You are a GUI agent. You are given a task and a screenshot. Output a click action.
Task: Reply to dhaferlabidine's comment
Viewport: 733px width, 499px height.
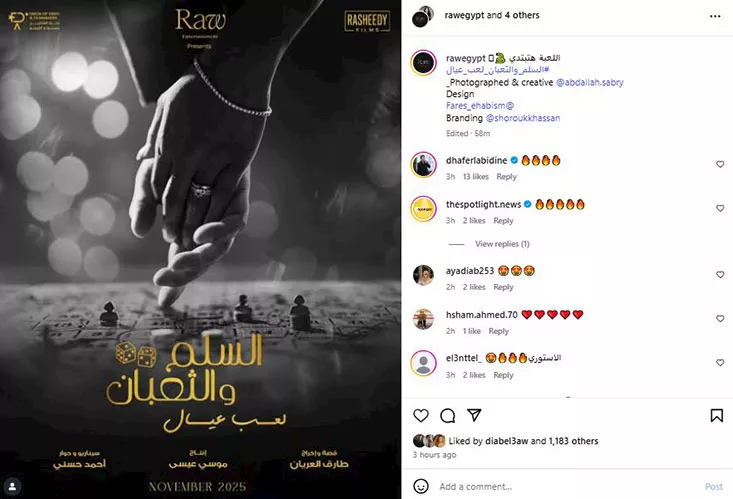click(506, 176)
